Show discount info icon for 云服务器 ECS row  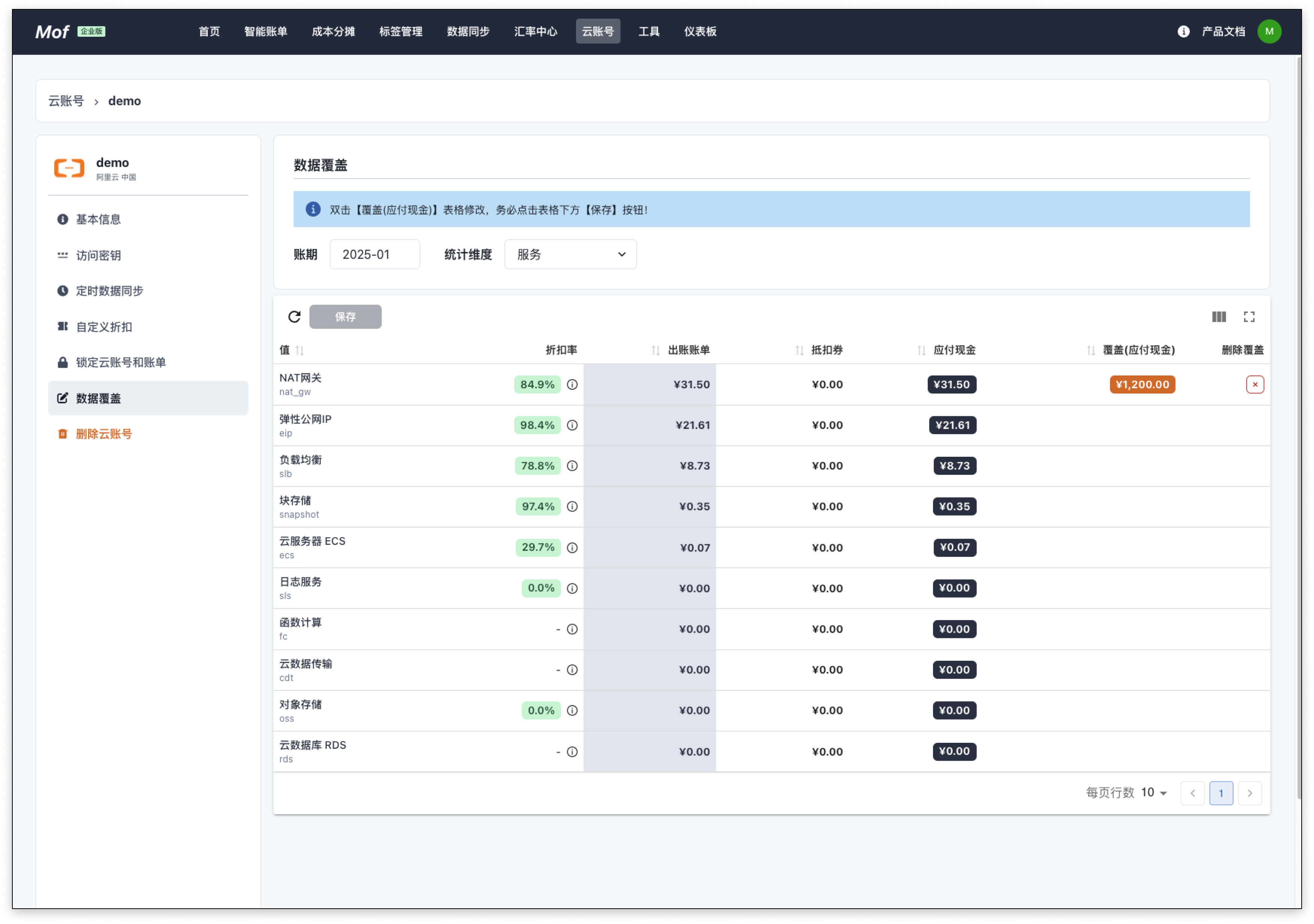click(572, 547)
